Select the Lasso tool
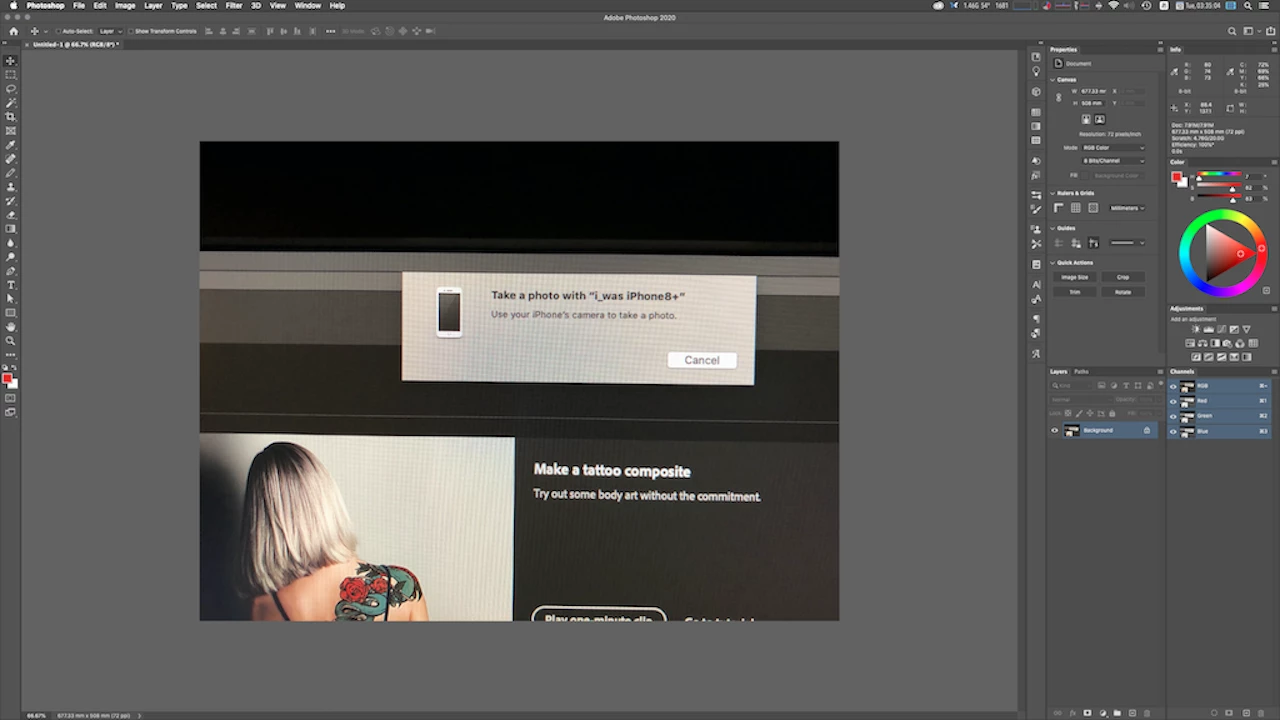This screenshot has height=720, width=1280. [x=11, y=89]
